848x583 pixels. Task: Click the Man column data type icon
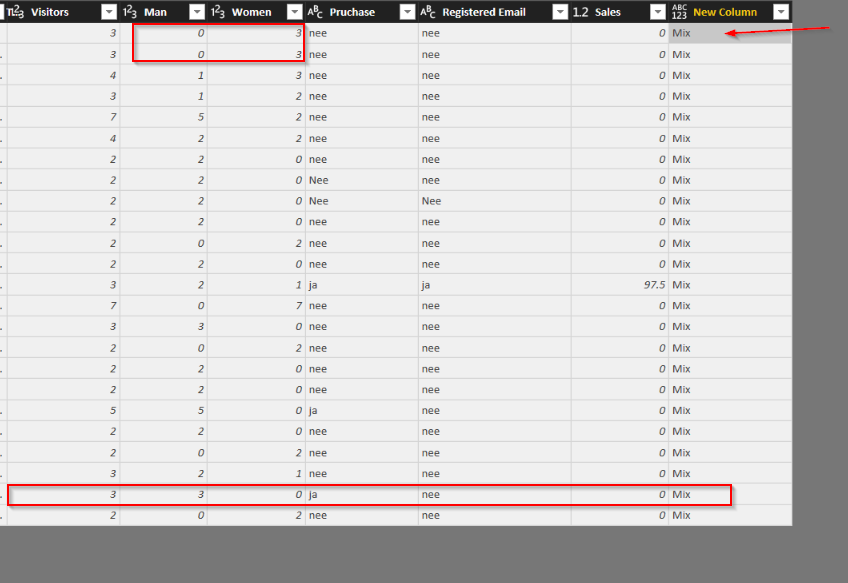pos(130,12)
